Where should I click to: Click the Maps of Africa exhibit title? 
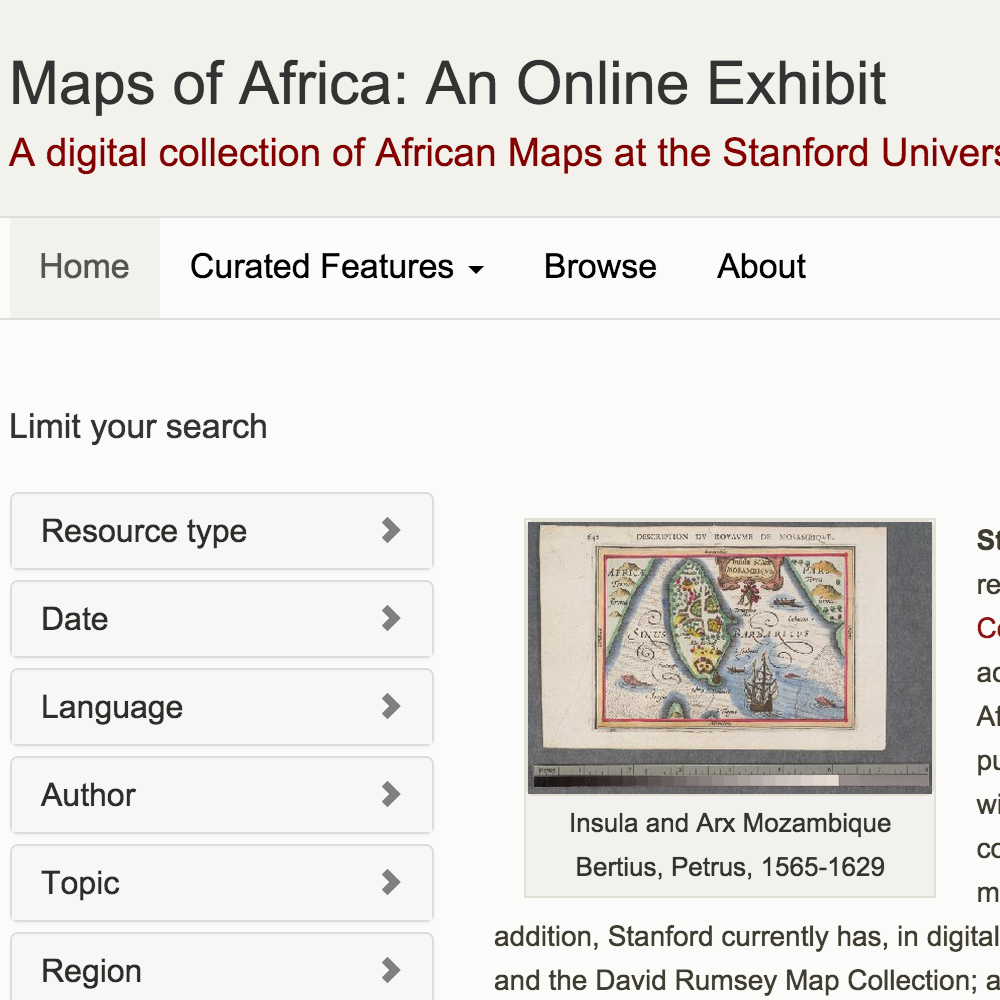pyautogui.click(x=448, y=84)
